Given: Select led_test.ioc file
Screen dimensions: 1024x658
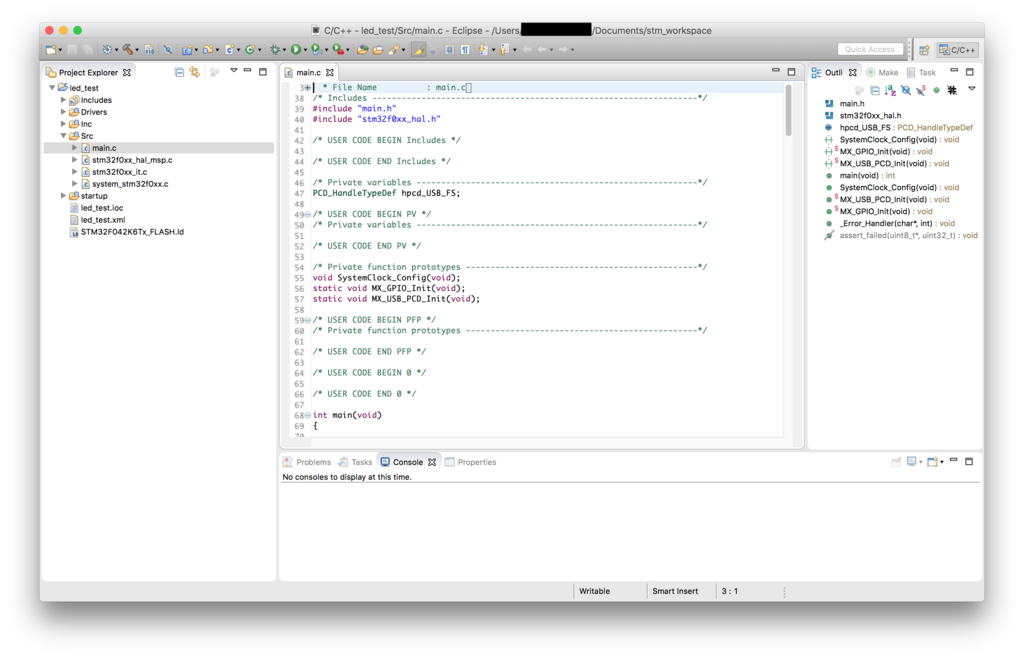Looking at the screenshot, I should point(102,208).
